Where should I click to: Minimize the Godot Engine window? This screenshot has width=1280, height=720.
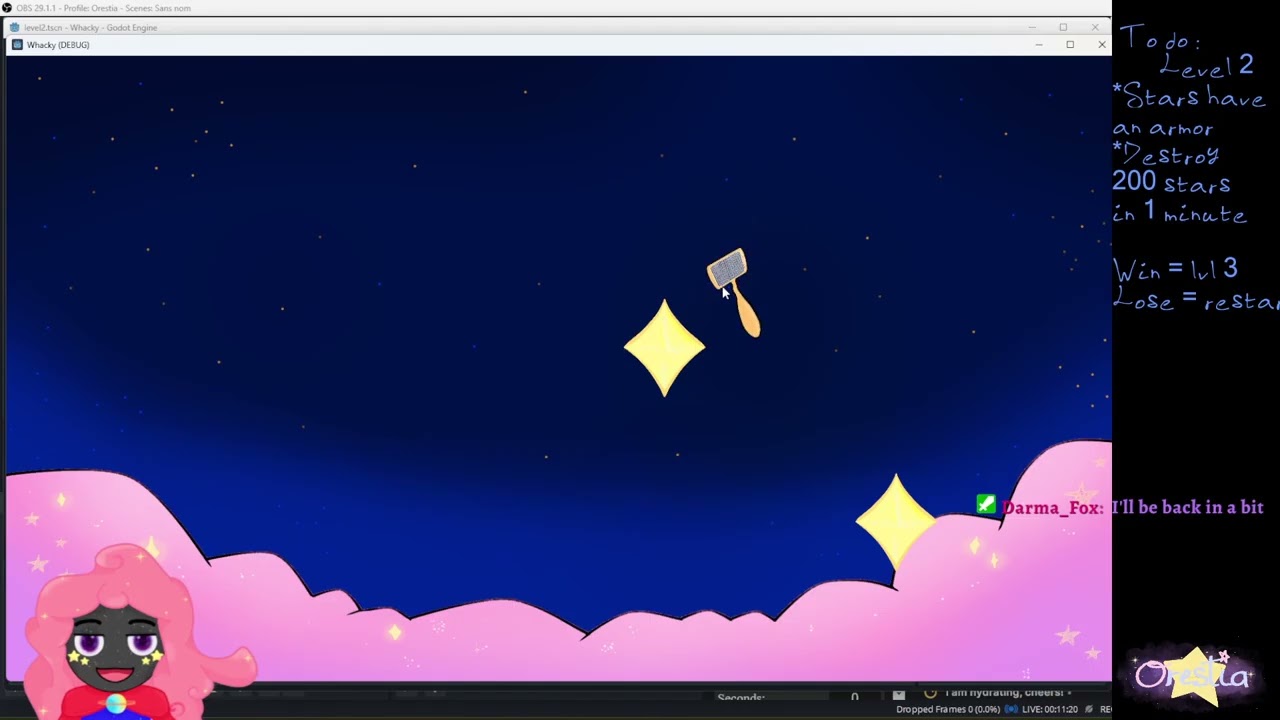(x=1032, y=27)
